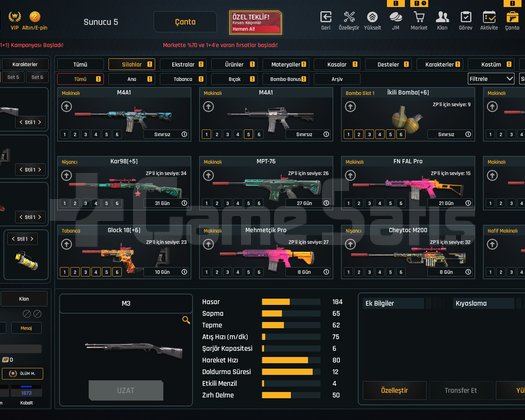Open the Özelleştir tools icon
The width and height of the screenshot is (525, 420).
coord(349,17)
